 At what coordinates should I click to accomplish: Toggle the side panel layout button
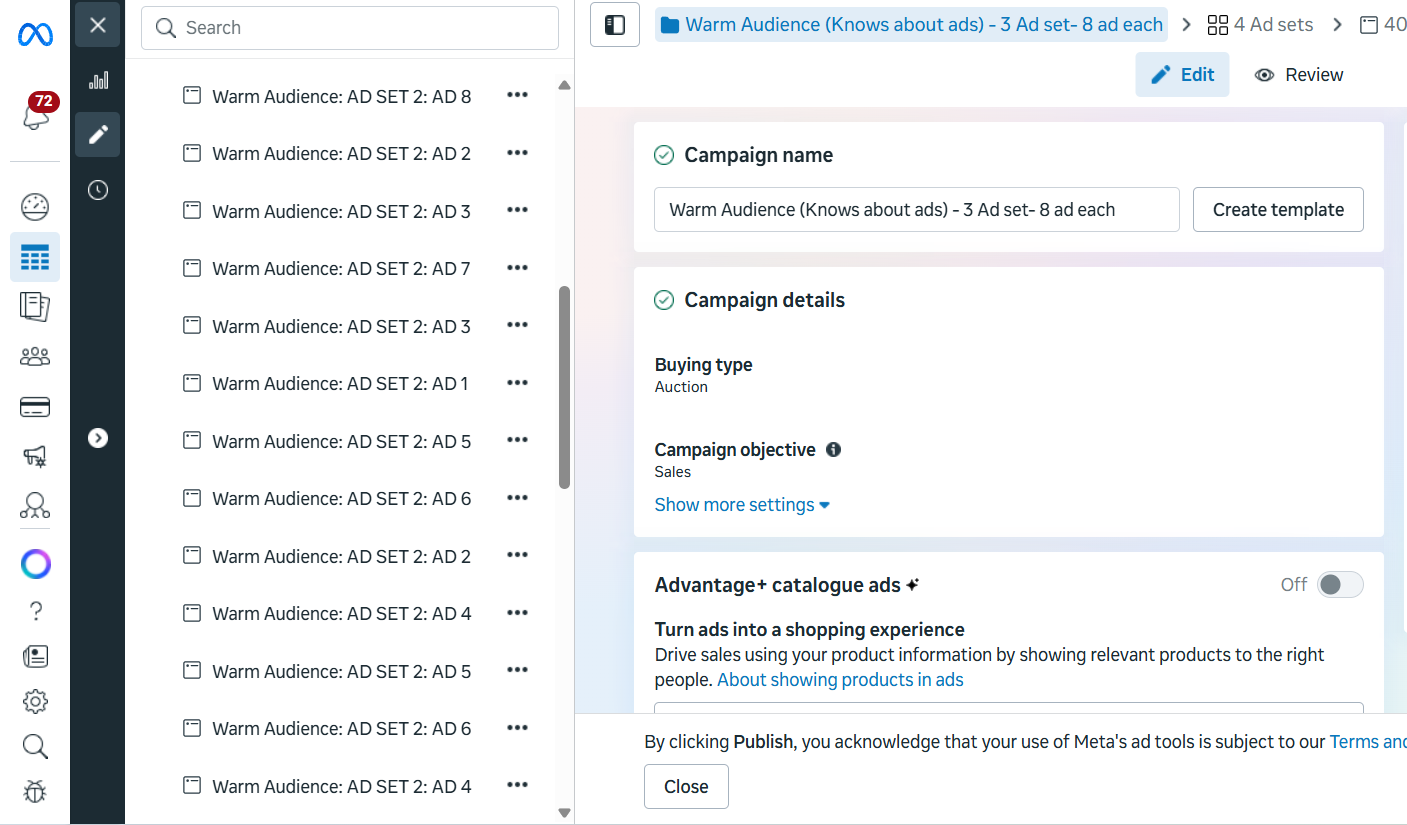click(x=615, y=25)
